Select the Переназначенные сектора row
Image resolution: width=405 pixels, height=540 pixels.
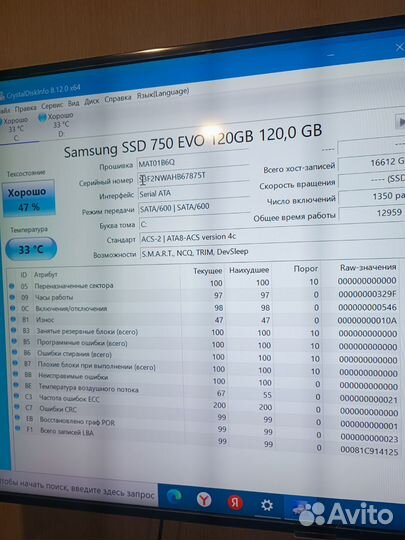pos(203,284)
